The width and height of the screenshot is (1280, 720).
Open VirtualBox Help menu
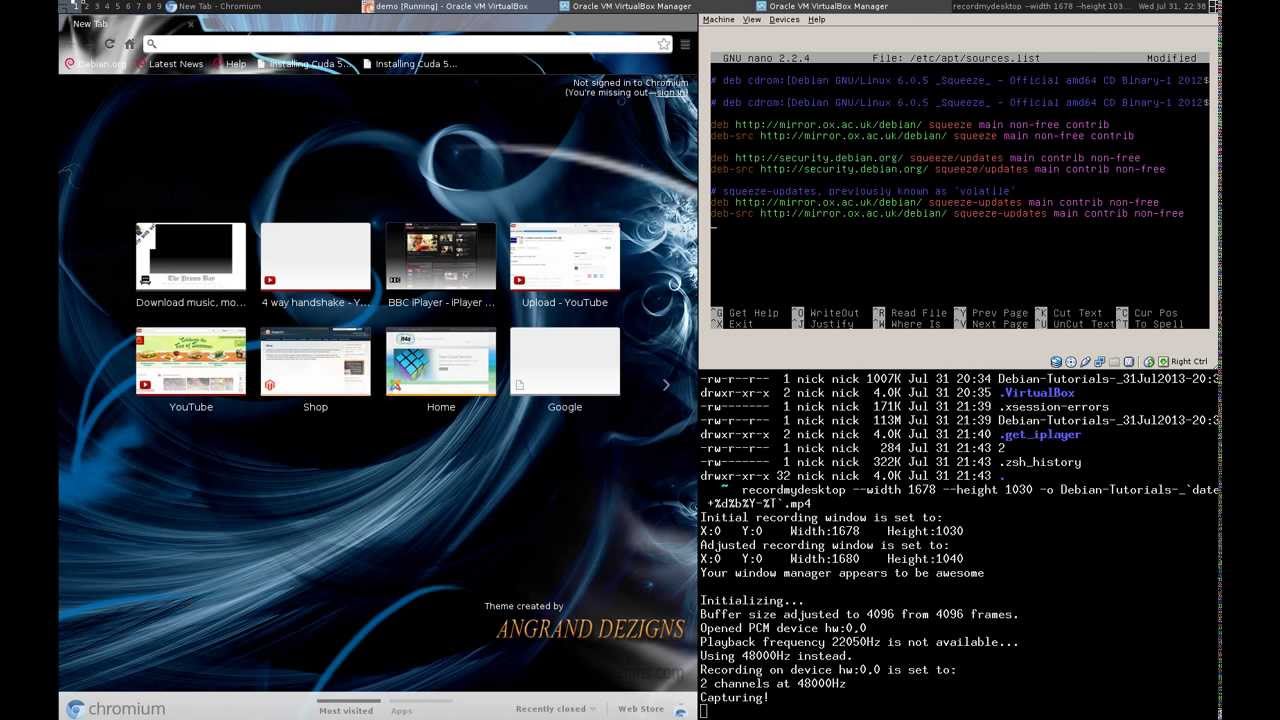pos(816,20)
